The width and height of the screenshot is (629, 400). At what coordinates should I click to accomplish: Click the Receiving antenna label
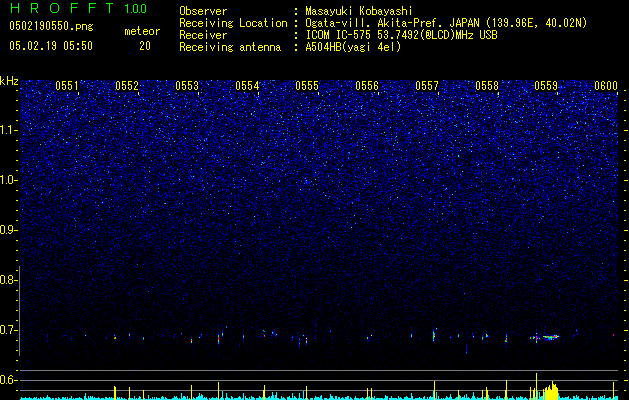click(230, 47)
